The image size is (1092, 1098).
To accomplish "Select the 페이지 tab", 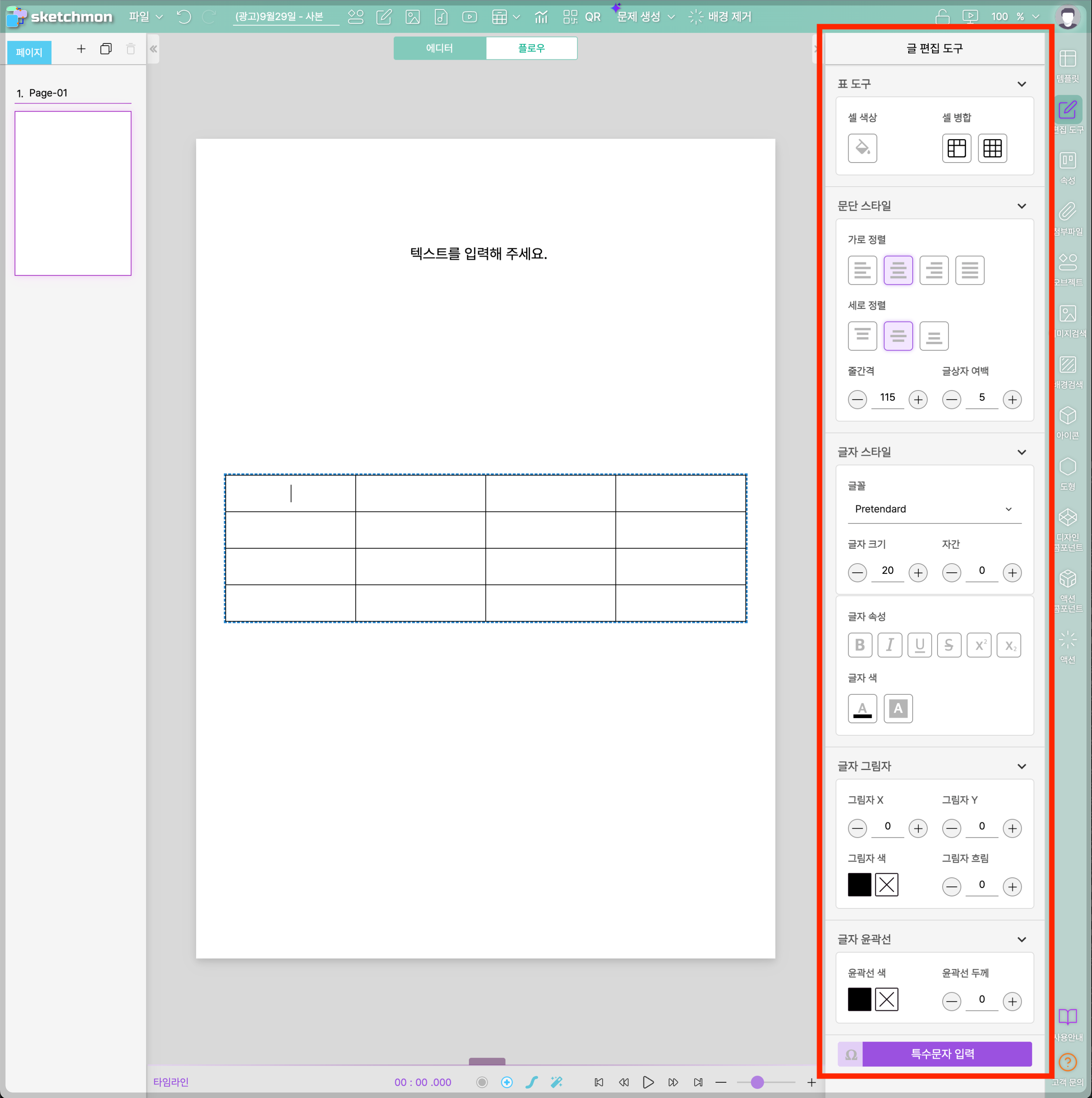I will point(29,52).
